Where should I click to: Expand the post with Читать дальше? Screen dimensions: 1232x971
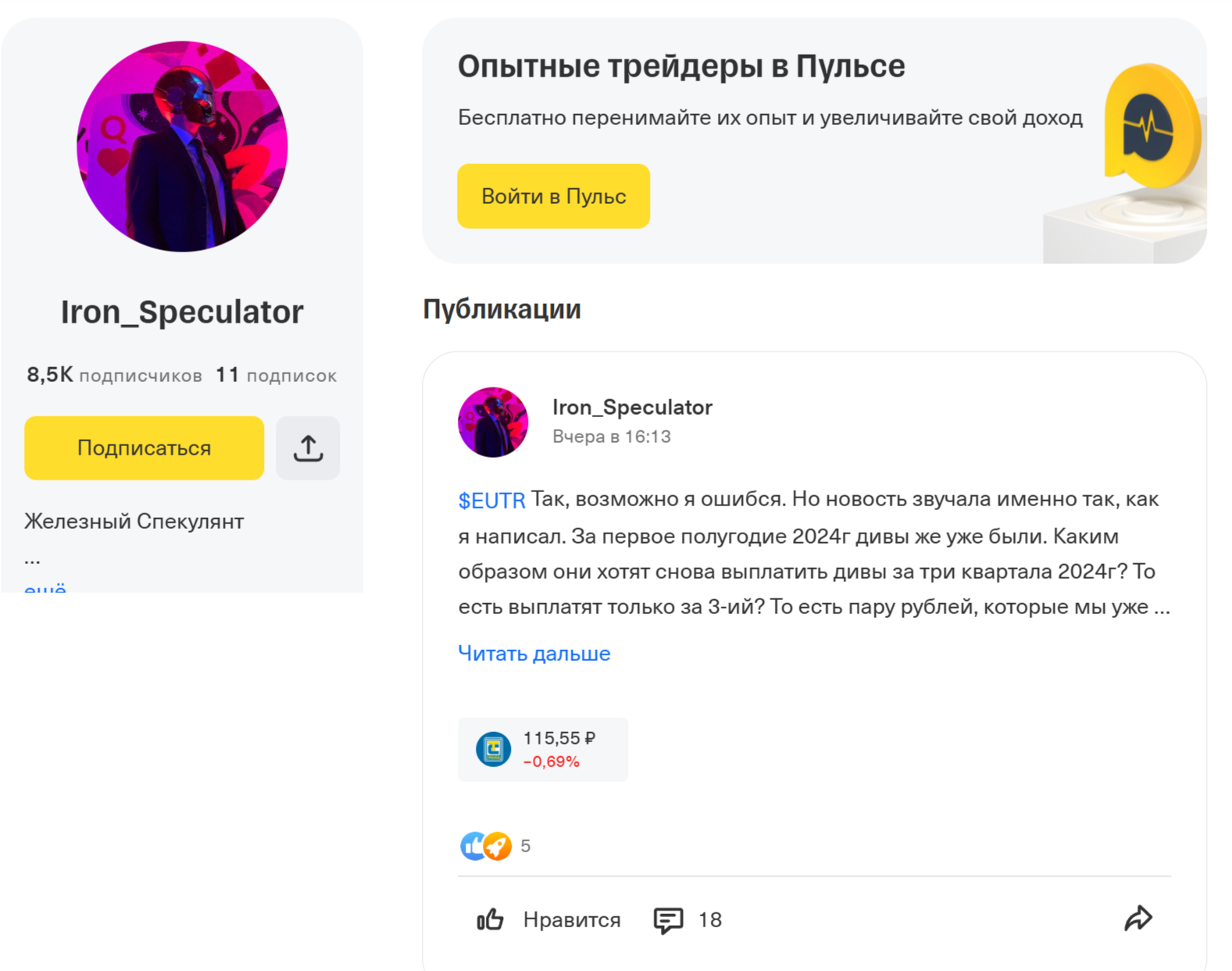pyautogui.click(x=534, y=653)
